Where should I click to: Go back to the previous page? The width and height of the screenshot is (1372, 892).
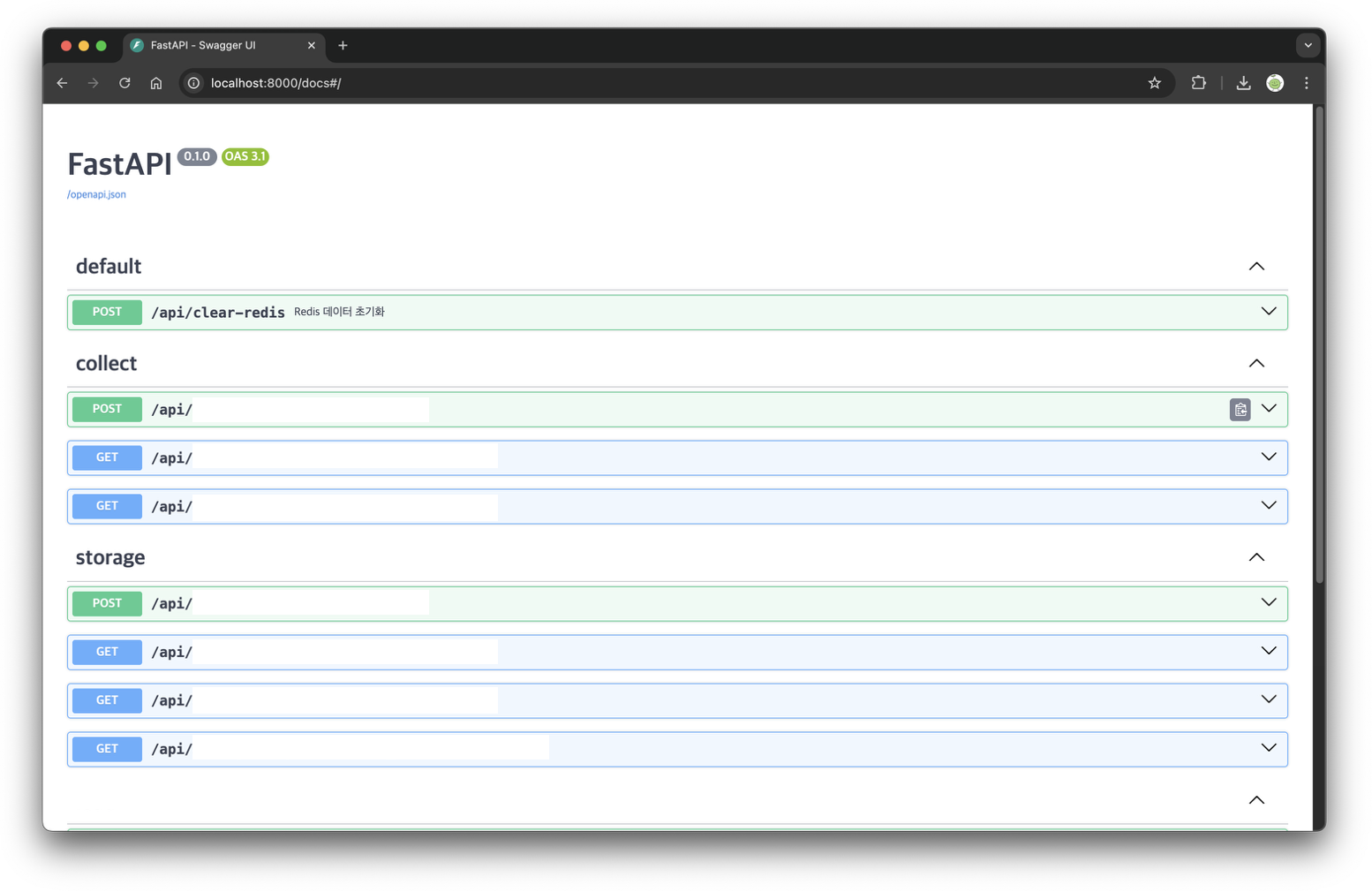(62, 83)
